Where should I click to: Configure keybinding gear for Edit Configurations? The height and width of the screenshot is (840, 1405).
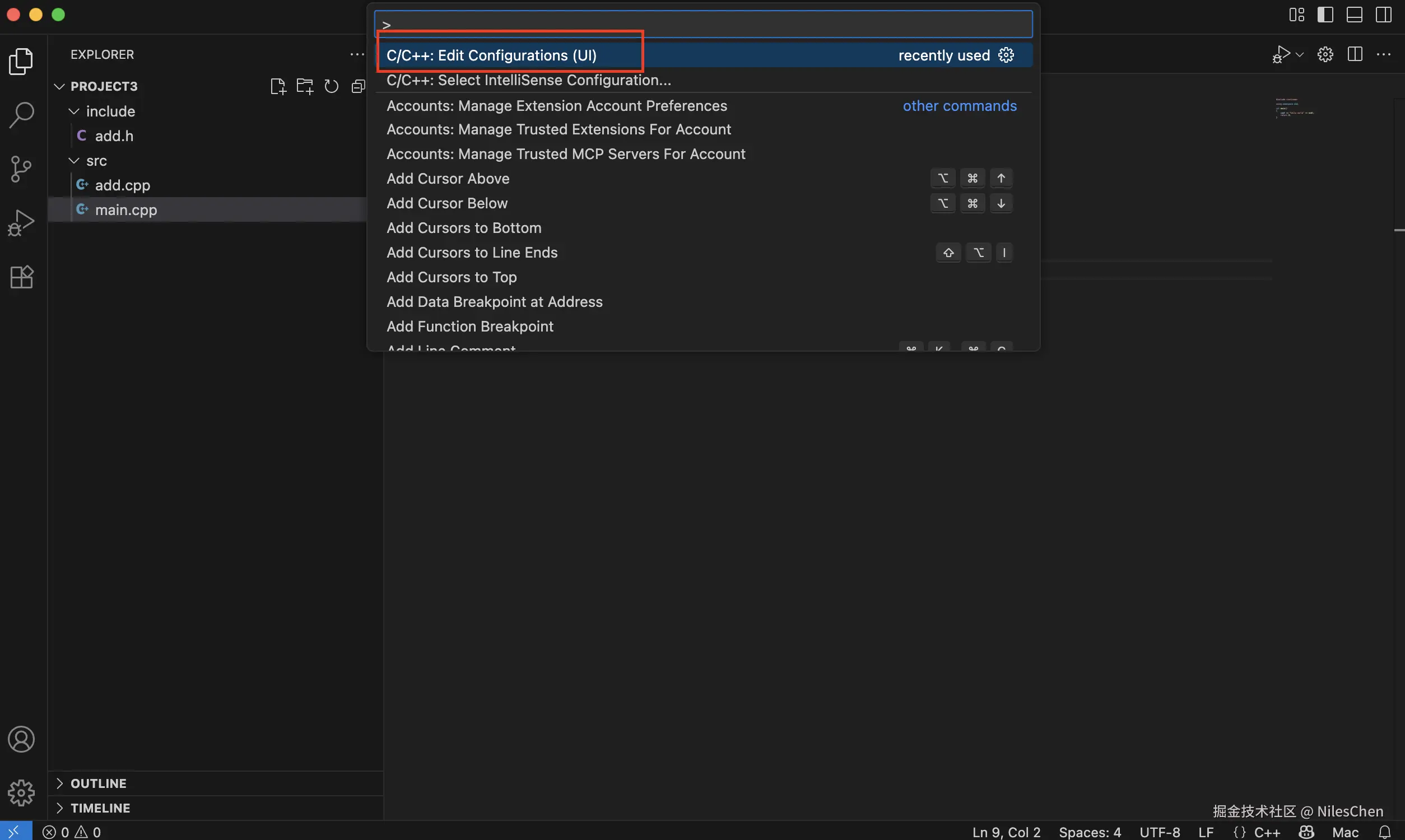[1006, 55]
